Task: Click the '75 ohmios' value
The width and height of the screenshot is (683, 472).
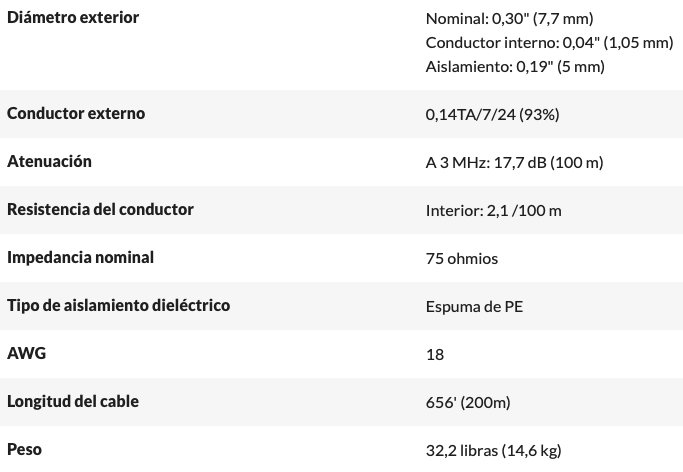Action: point(461,258)
